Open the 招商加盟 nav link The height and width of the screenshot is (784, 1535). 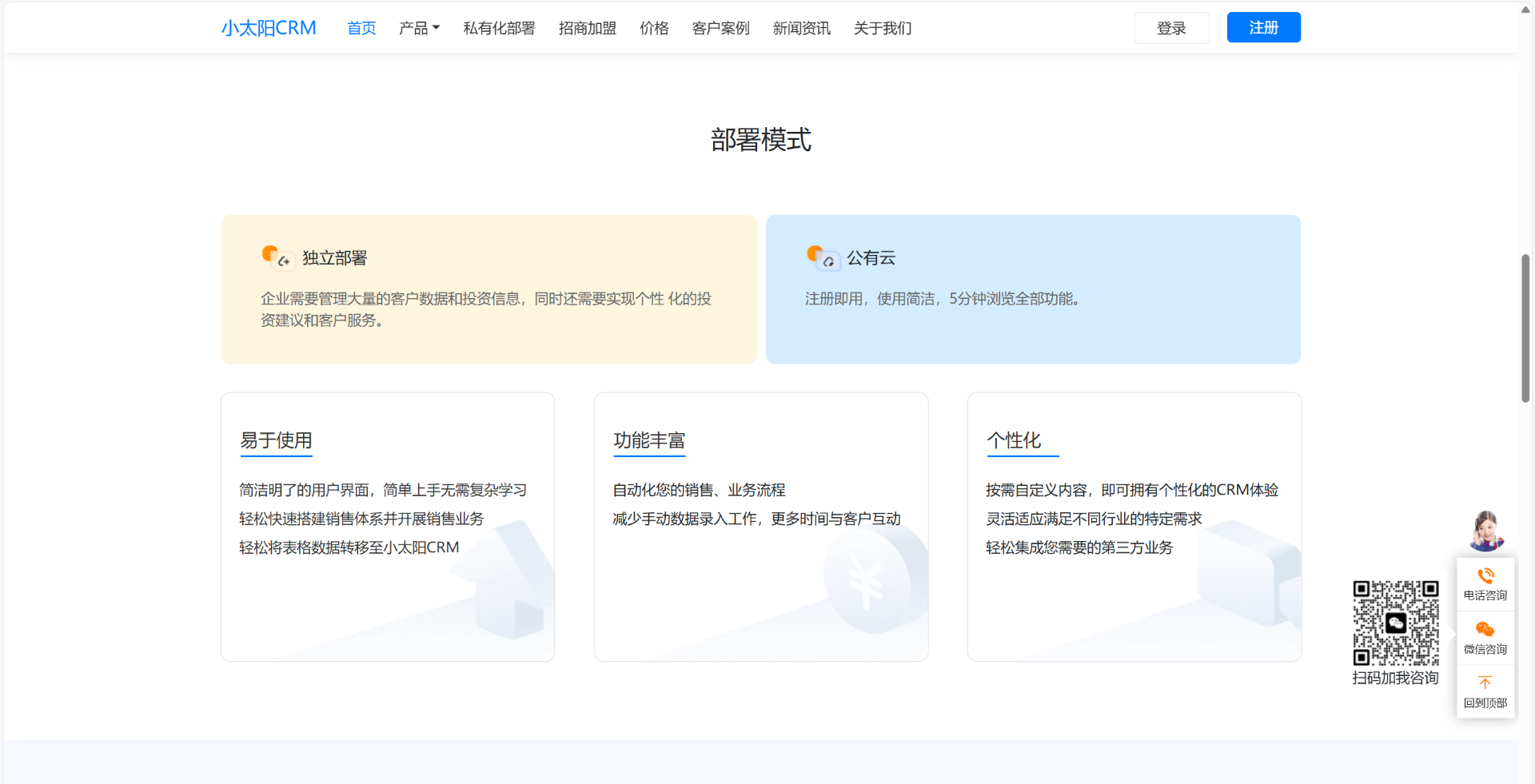pos(587,28)
